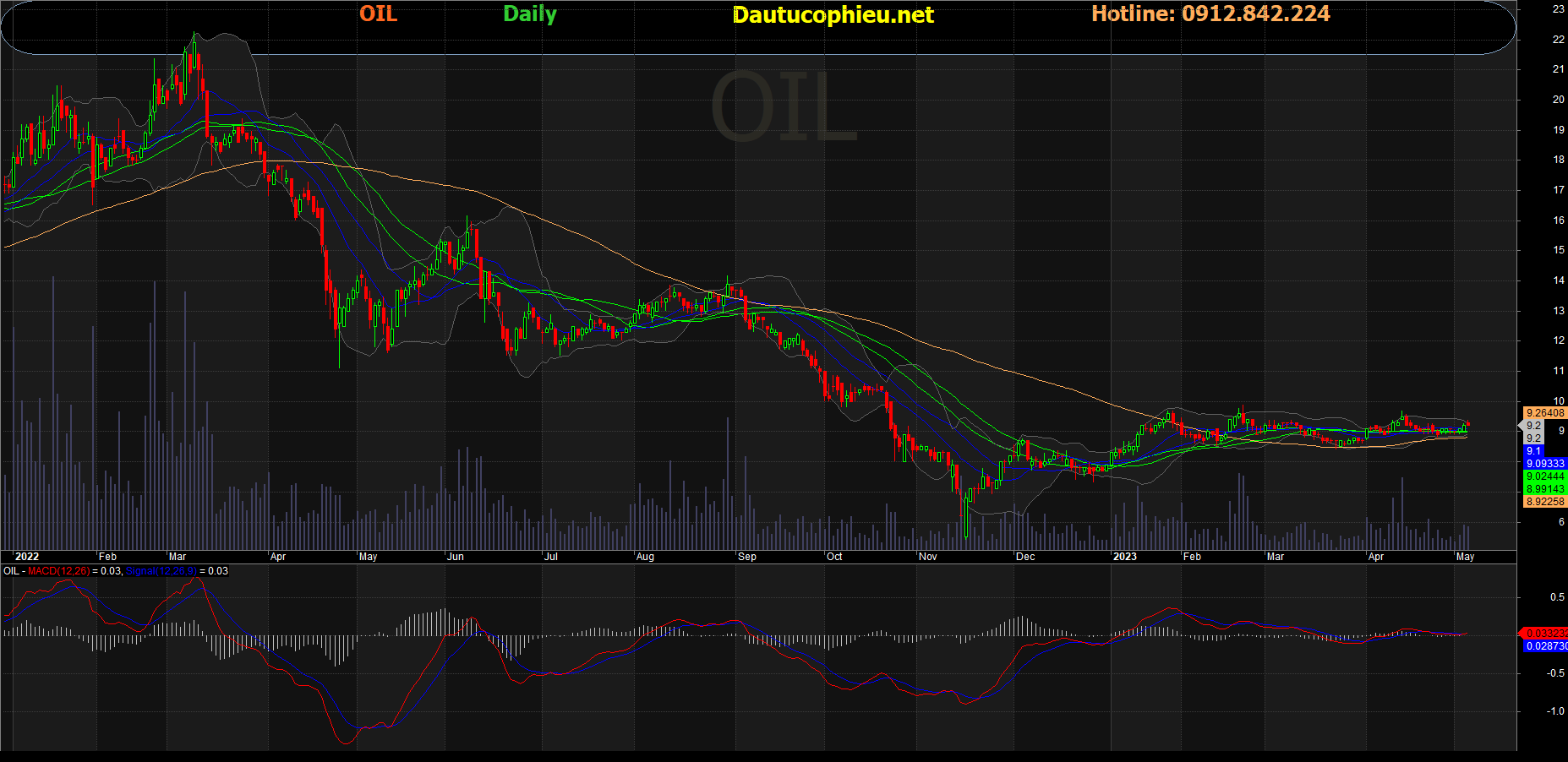The height and width of the screenshot is (762, 1568).
Task: Click the large OIL watermark on chart
Action: 784,108
